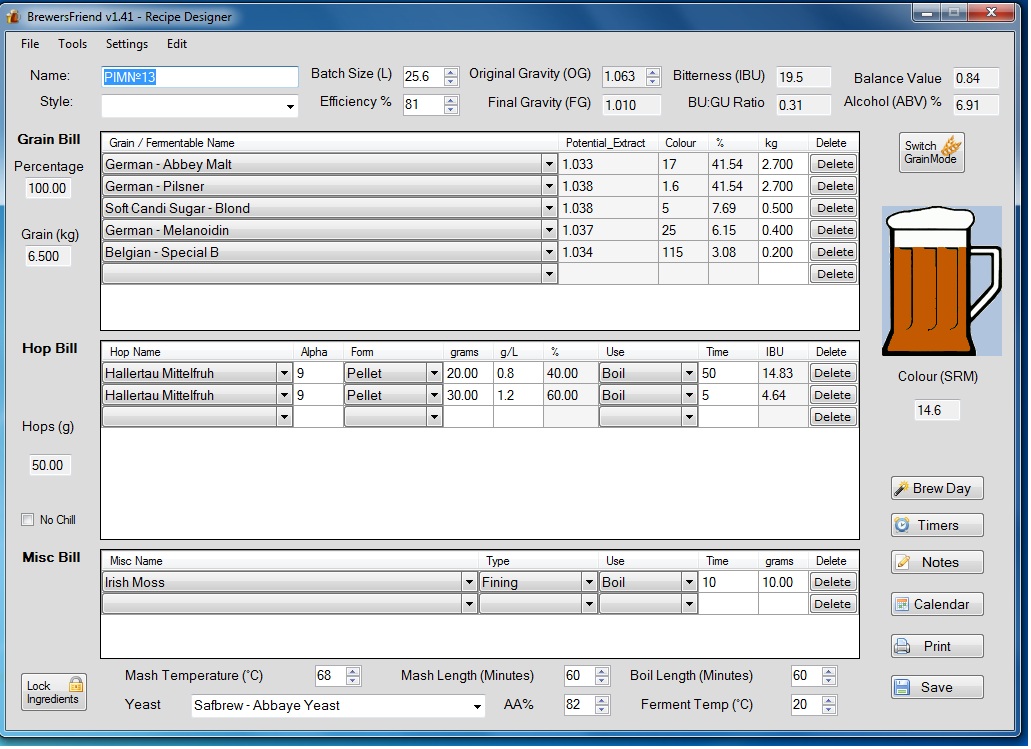Open the File menu

click(x=30, y=44)
